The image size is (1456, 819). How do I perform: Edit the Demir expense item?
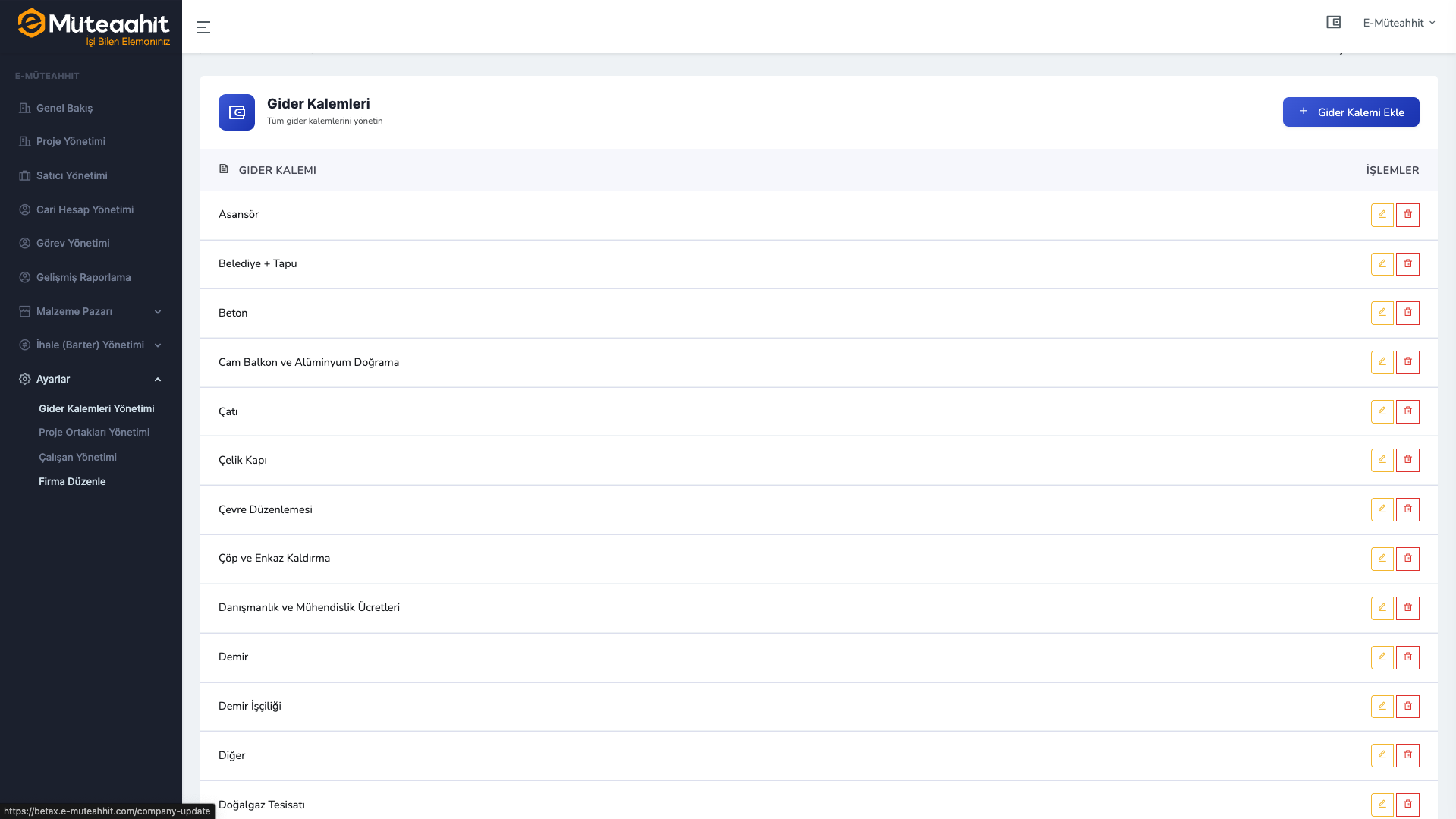coord(1382,657)
